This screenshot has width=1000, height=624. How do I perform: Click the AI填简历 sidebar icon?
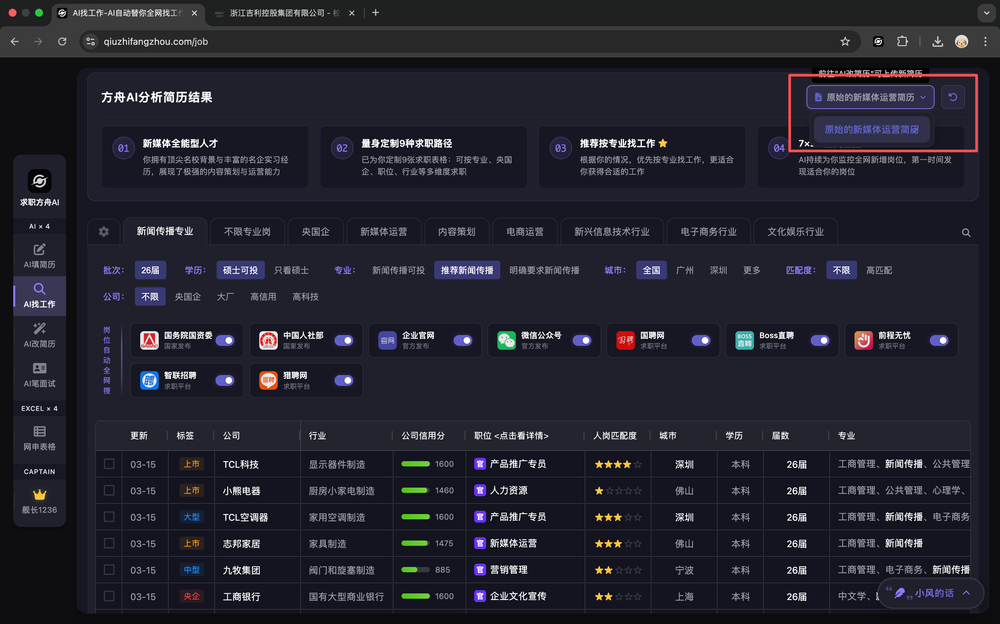pos(40,255)
